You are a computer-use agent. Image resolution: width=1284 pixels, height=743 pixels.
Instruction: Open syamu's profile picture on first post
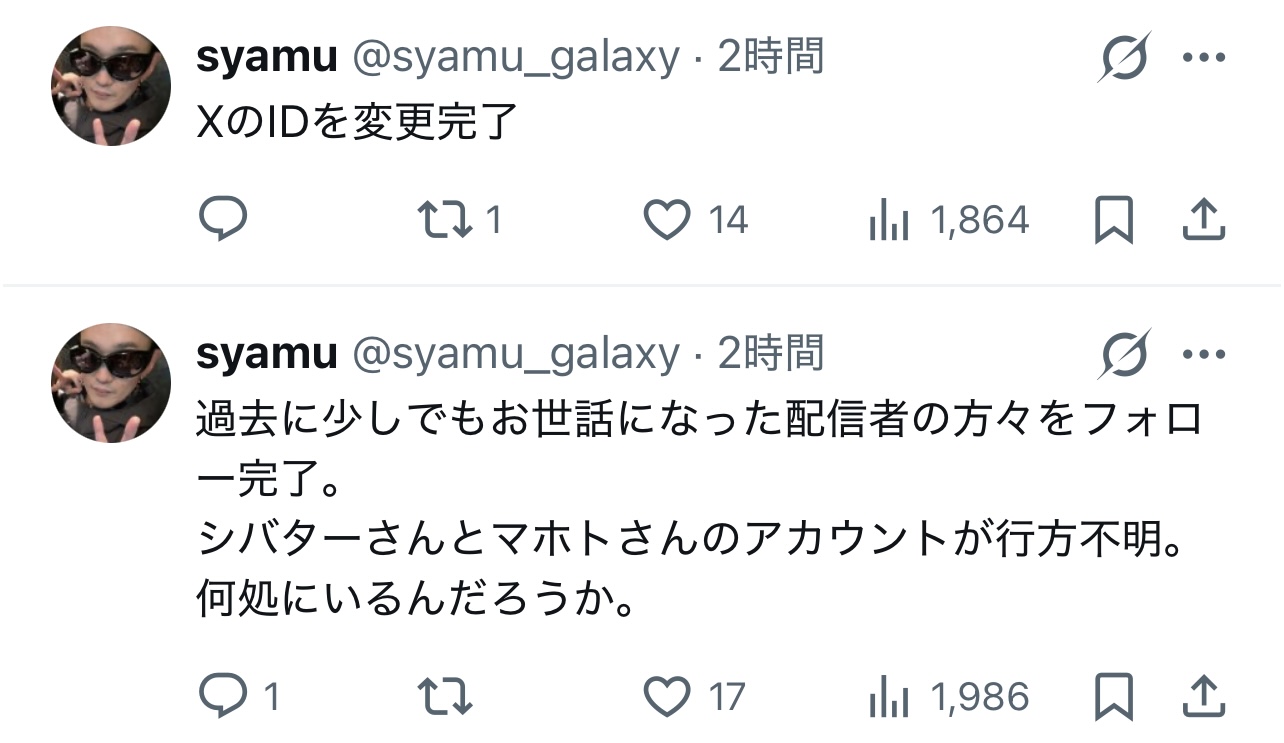click(x=111, y=86)
